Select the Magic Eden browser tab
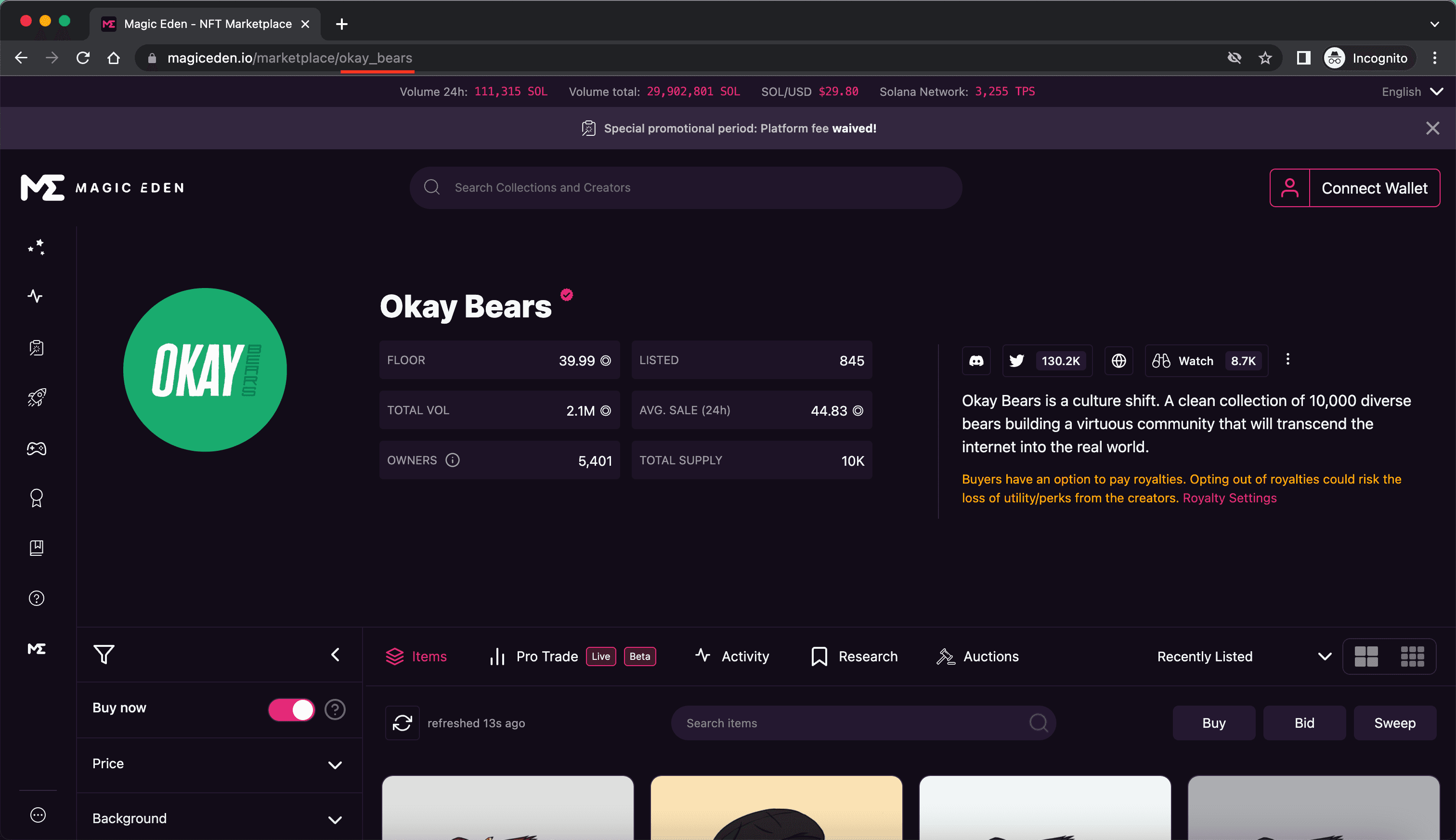Viewport: 1456px width, 840px height. pyautogui.click(x=205, y=24)
